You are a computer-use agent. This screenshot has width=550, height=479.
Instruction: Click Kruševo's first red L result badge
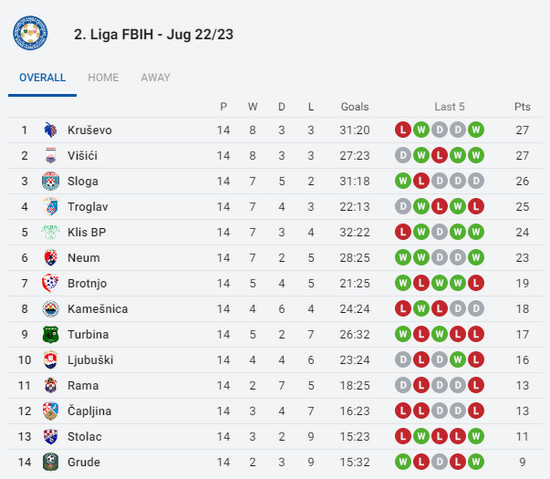click(403, 130)
